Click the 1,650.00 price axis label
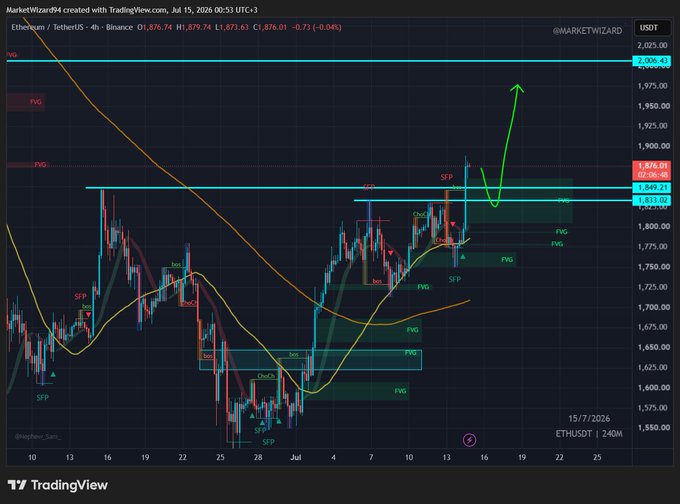This screenshot has height=504, width=680. pyautogui.click(x=652, y=347)
